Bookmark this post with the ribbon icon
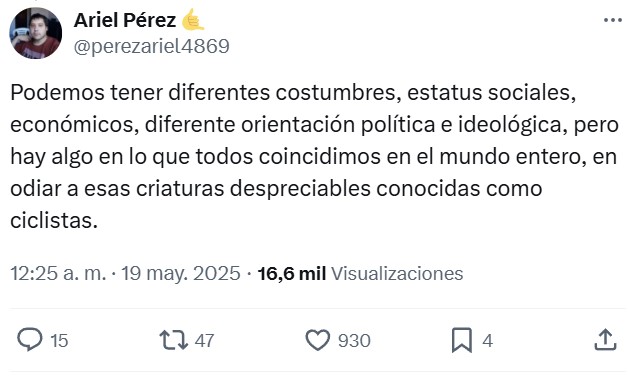The height and width of the screenshot is (377, 629). 462,340
